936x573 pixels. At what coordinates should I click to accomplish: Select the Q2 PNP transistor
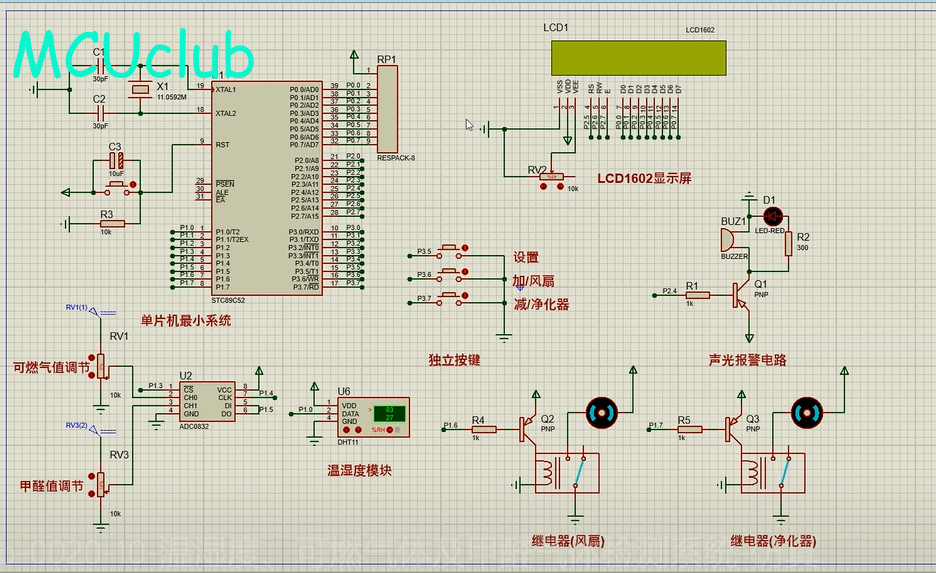coord(527,429)
